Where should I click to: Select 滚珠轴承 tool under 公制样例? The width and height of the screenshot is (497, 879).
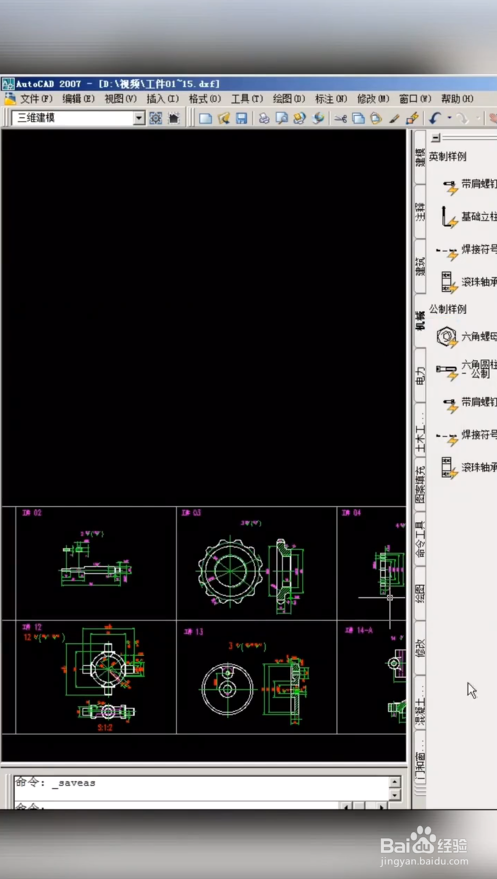coord(468,468)
